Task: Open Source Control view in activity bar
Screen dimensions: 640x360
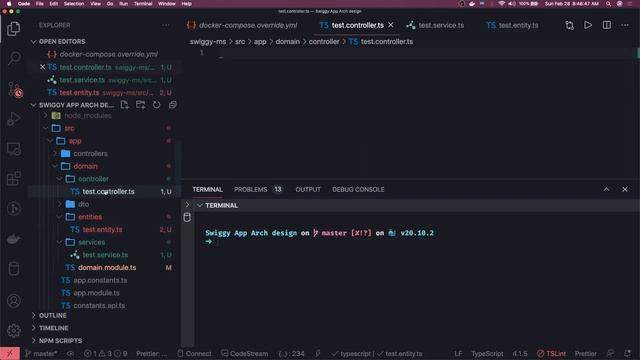Action: 15,89
